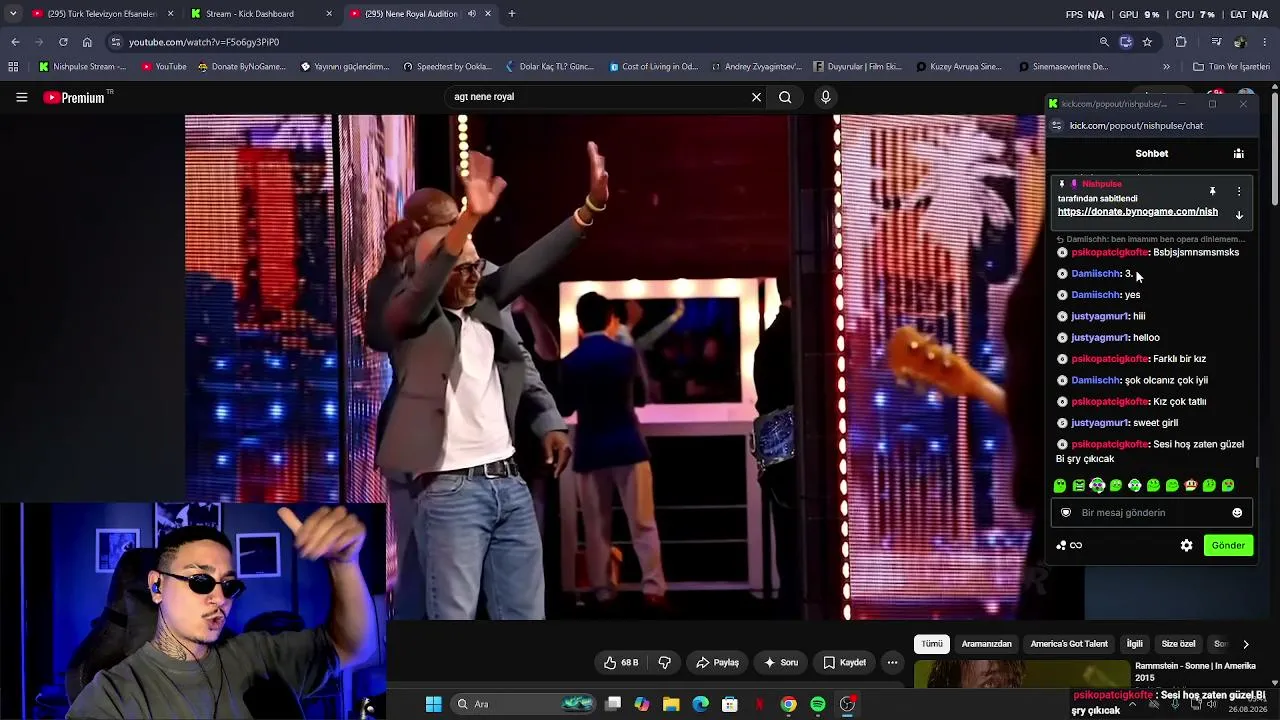Select the Tümü filter chip
This screenshot has height=720, width=1280.
click(932, 644)
